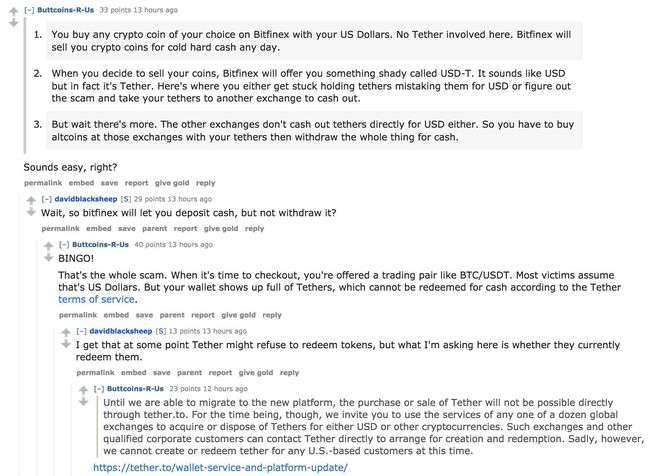Viewport: 650px width, 476px height.
Task: Upvote davidblacksheep's 13-point comment
Action: point(65,329)
